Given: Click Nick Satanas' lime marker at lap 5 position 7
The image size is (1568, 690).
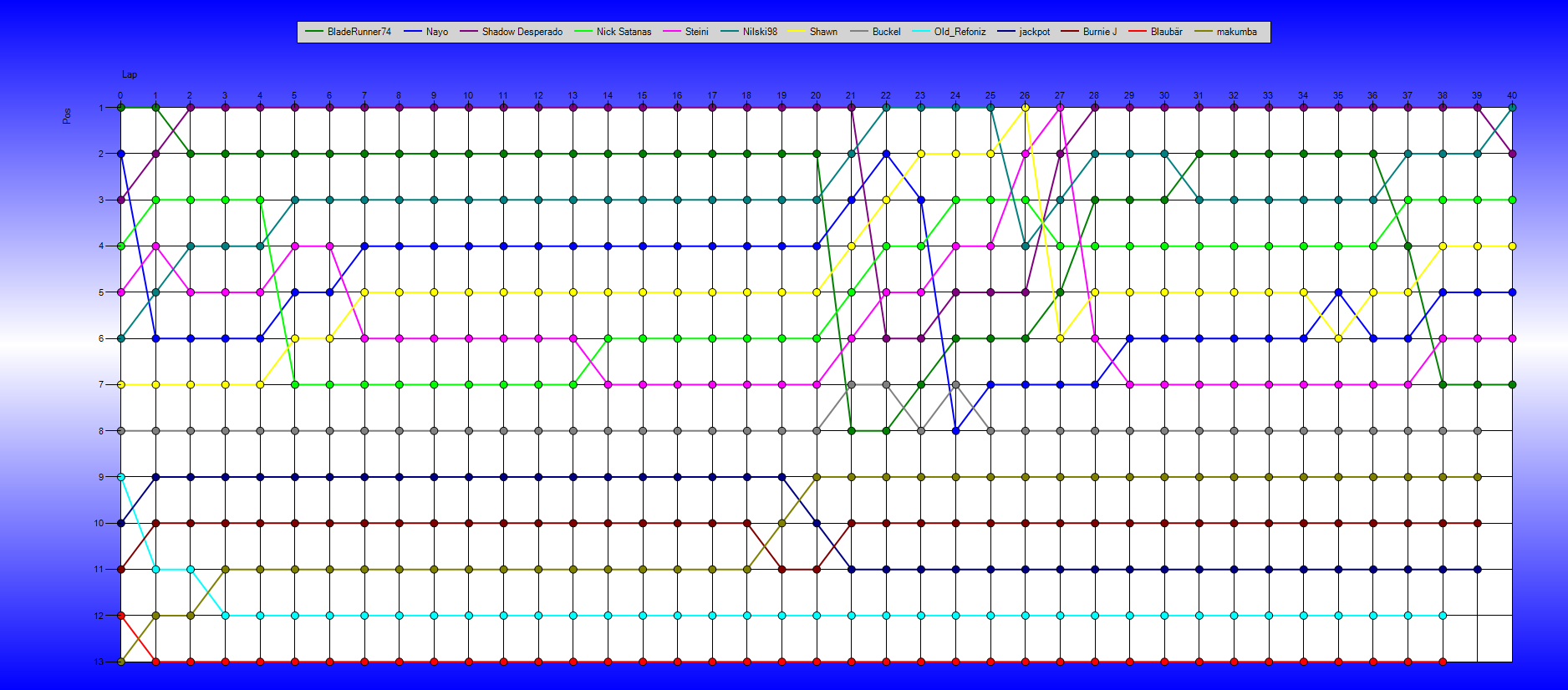Looking at the screenshot, I should tap(294, 384).
